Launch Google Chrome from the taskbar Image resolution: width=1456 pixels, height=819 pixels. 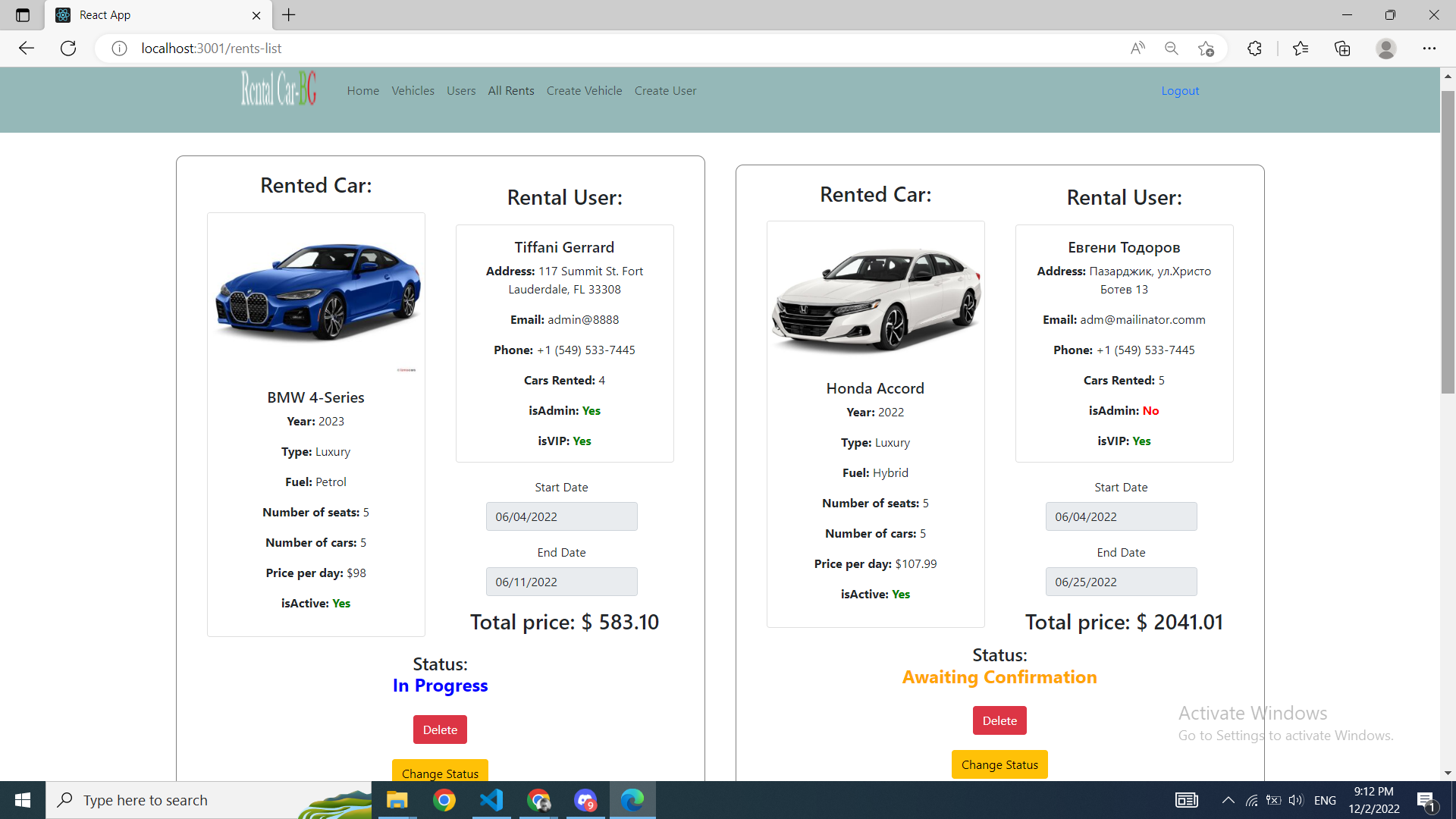coord(444,800)
